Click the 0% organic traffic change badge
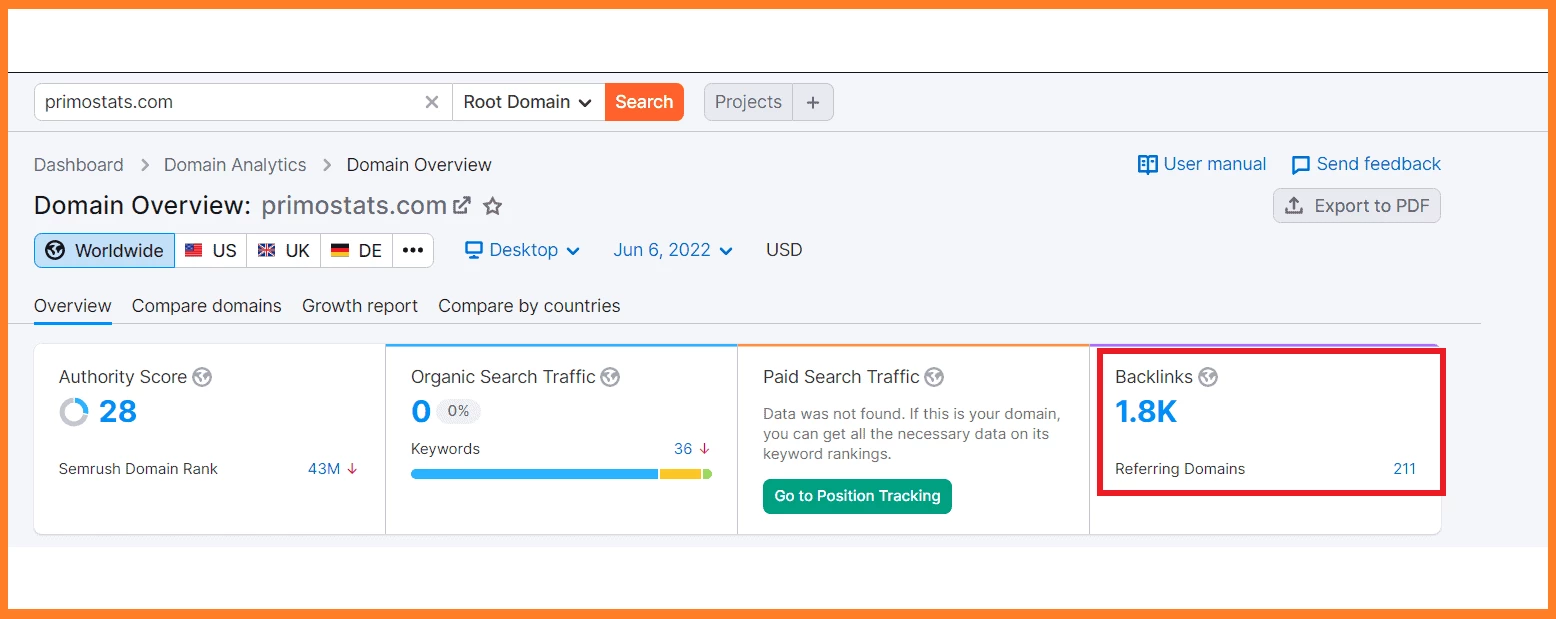The width and height of the screenshot is (1556, 619). [x=459, y=411]
